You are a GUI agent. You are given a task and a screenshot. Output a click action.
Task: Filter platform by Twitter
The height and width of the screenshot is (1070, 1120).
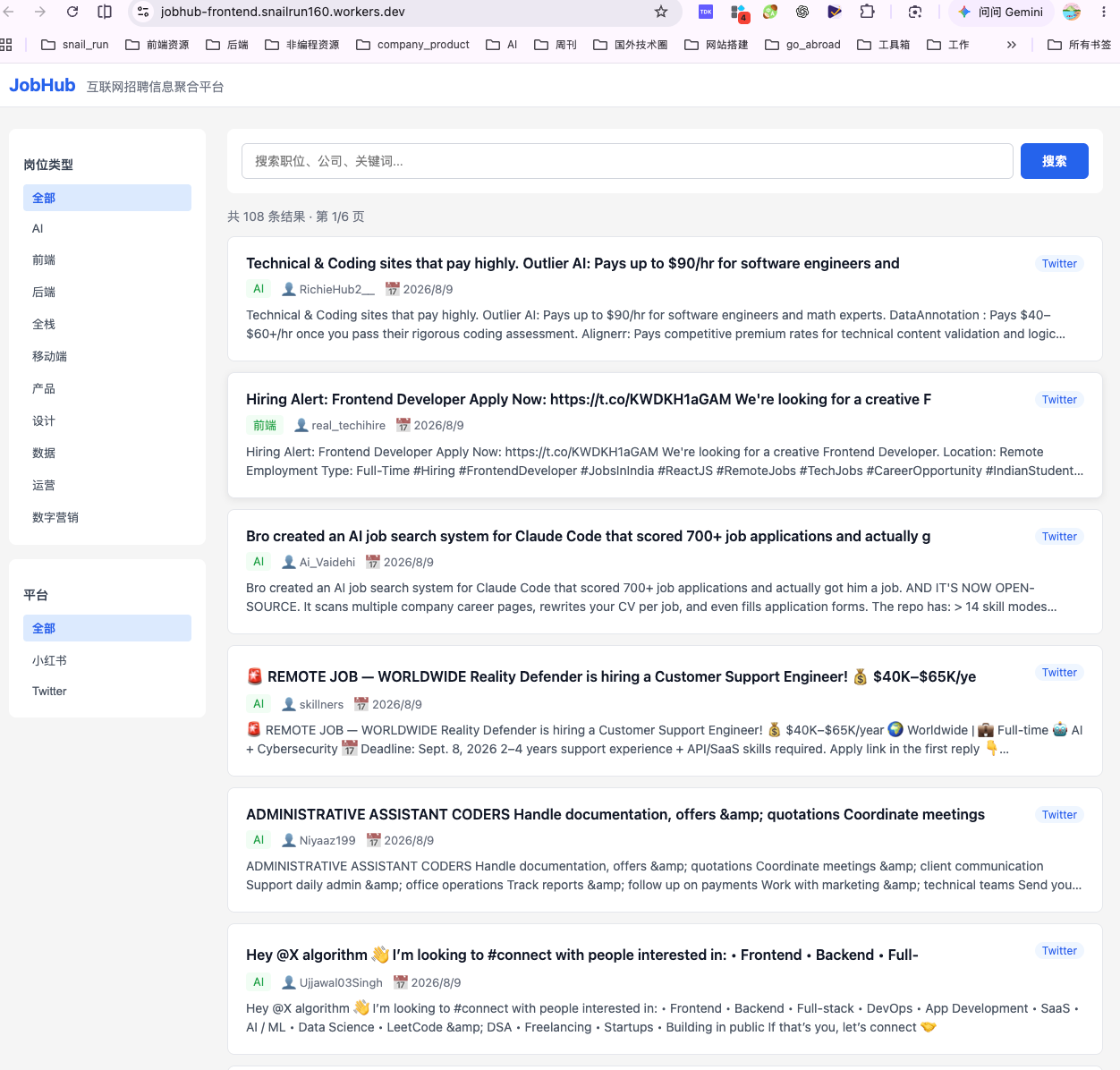(x=107, y=692)
